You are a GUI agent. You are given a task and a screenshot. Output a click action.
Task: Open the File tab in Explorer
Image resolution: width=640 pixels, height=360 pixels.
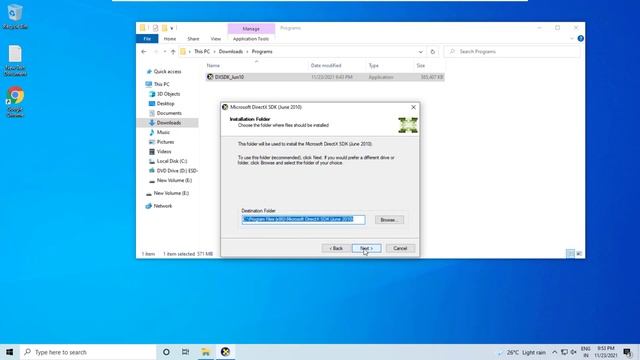[147, 39]
